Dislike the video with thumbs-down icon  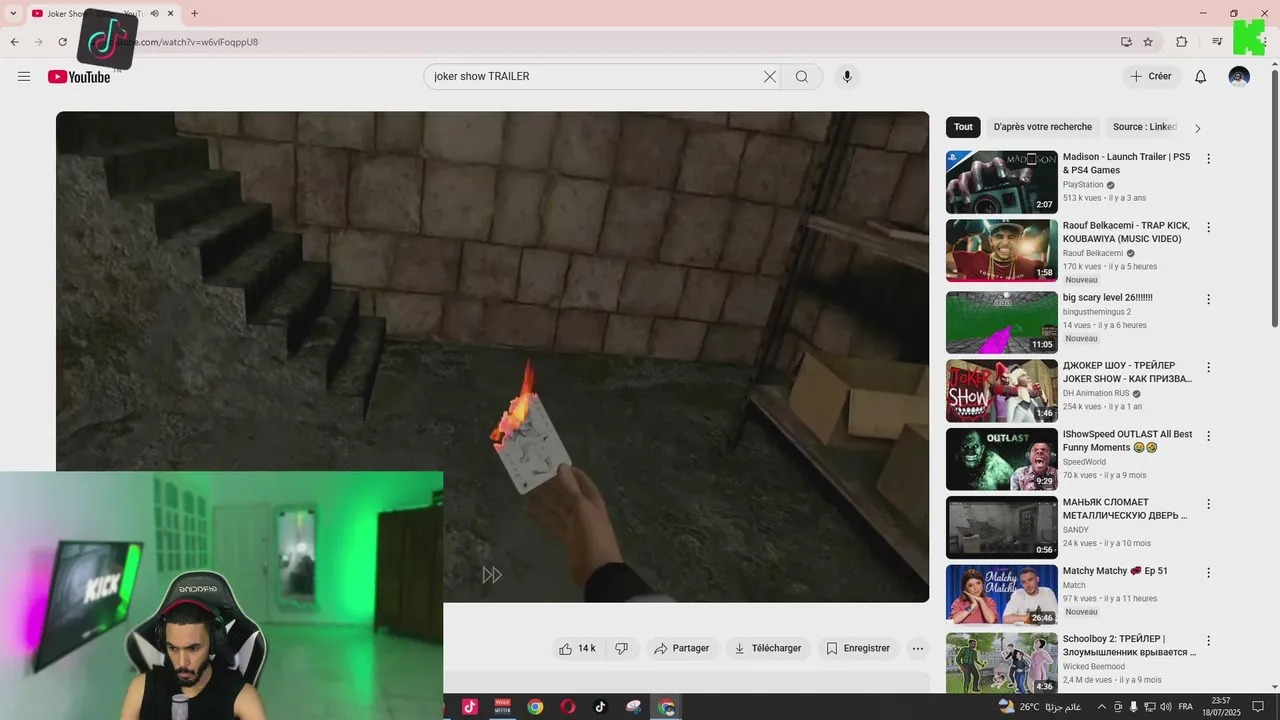[621, 648]
